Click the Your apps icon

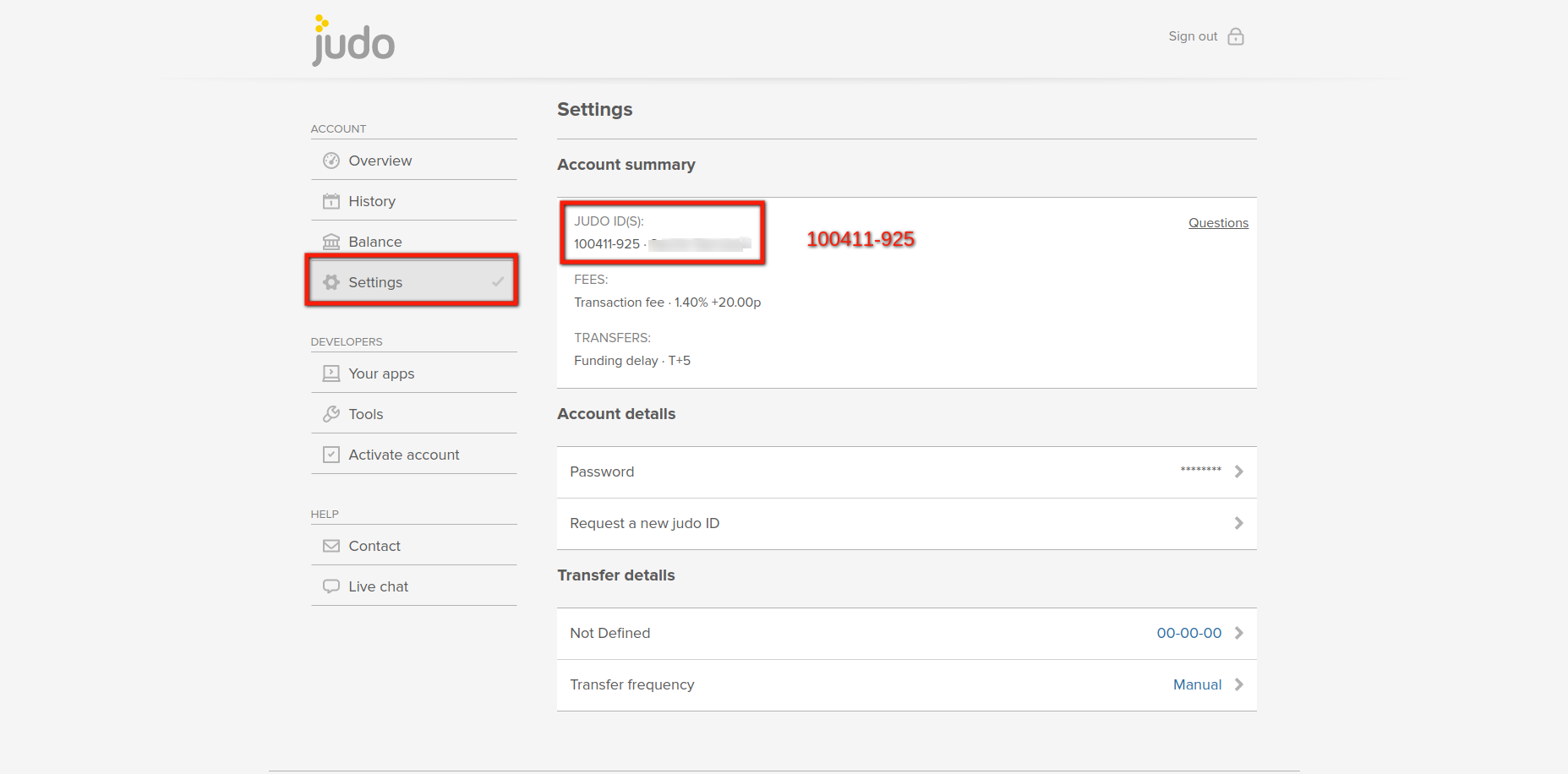click(331, 373)
